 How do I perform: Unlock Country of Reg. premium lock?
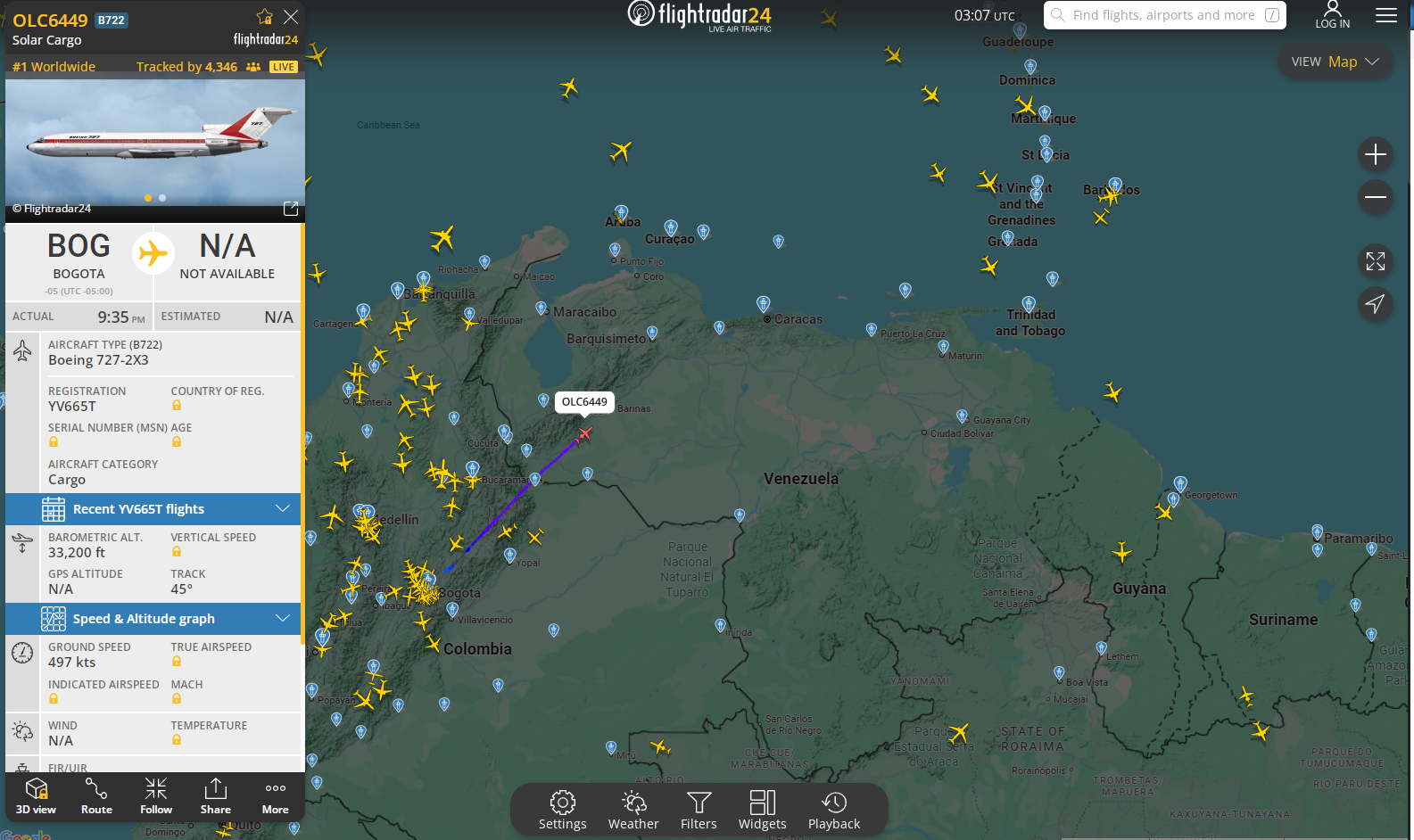pyautogui.click(x=177, y=406)
